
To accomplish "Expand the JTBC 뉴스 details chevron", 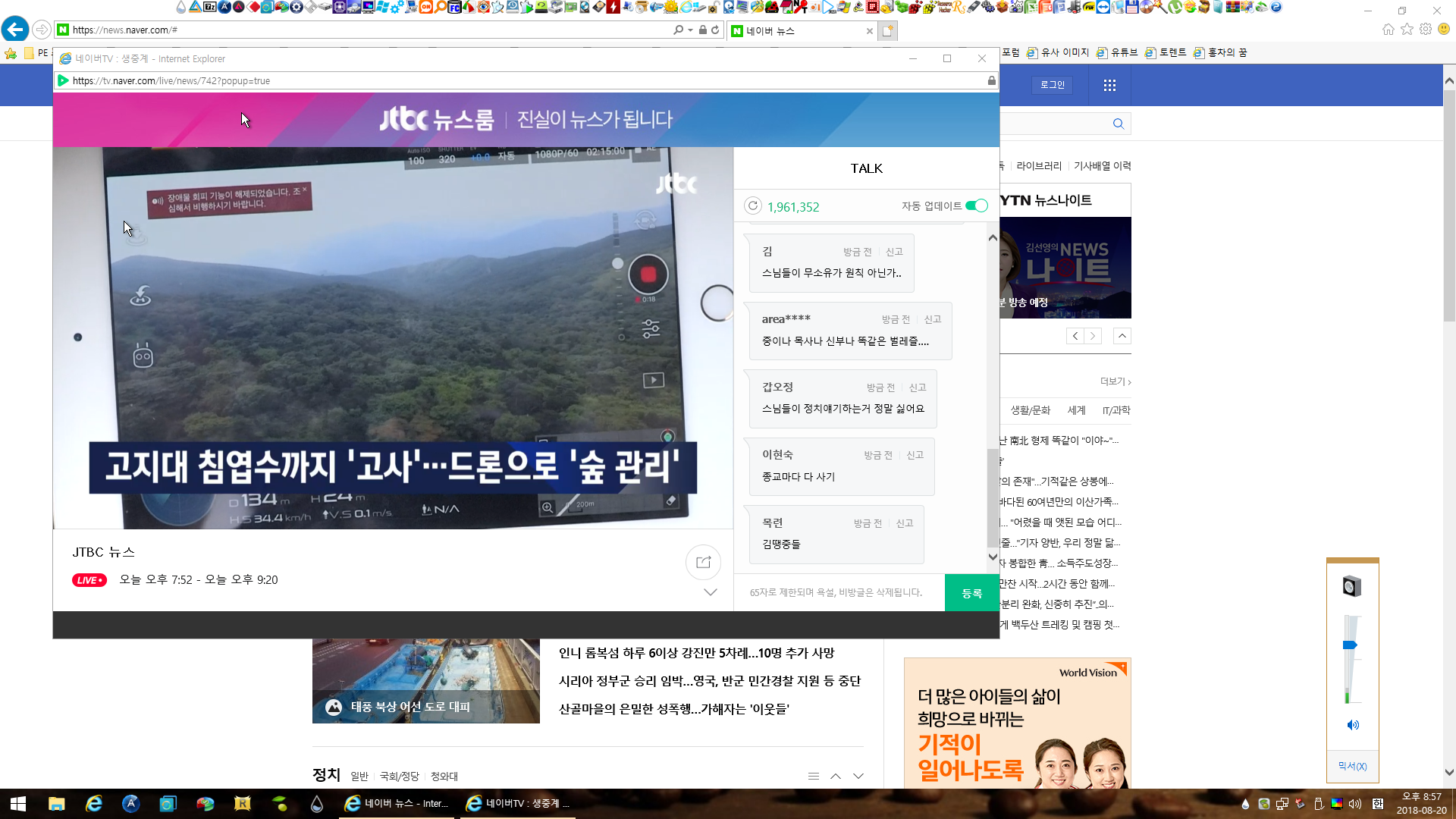I will tap(711, 592).
